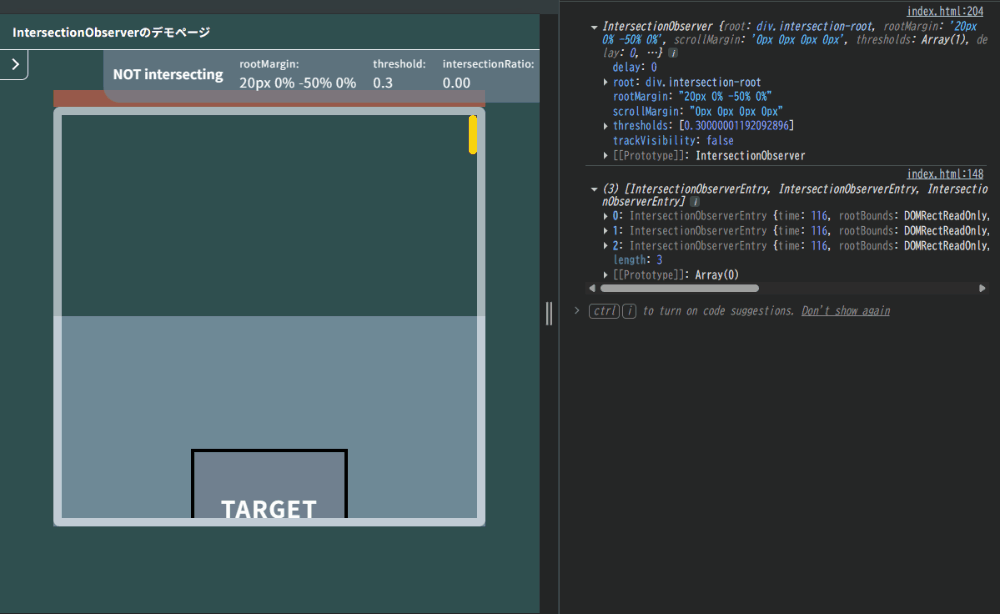
Task: Expand the root: div.intersection-root property
Action: click(x=606, y=82)
